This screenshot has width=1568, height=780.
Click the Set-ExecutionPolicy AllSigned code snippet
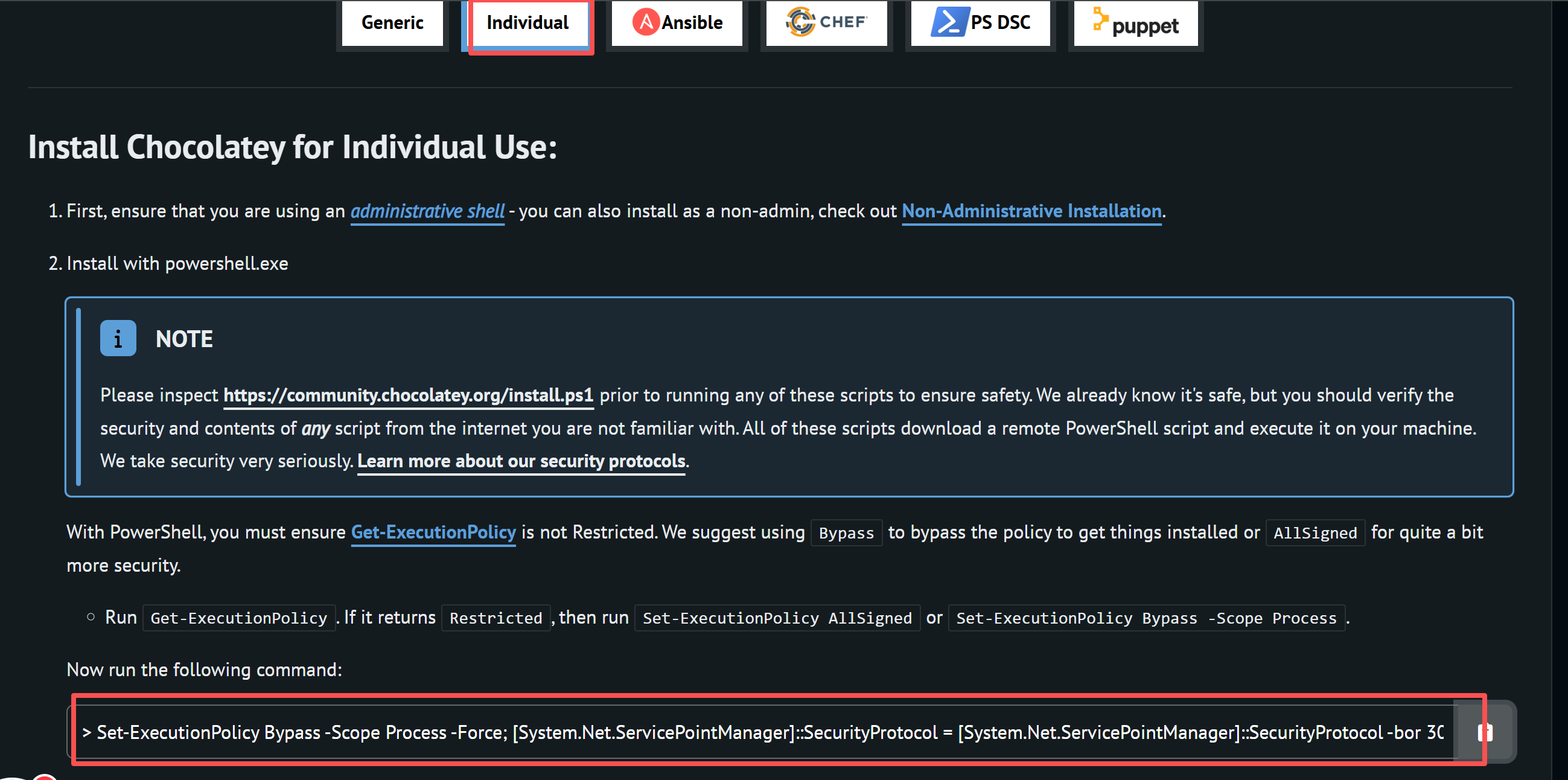tap(777, 618)
